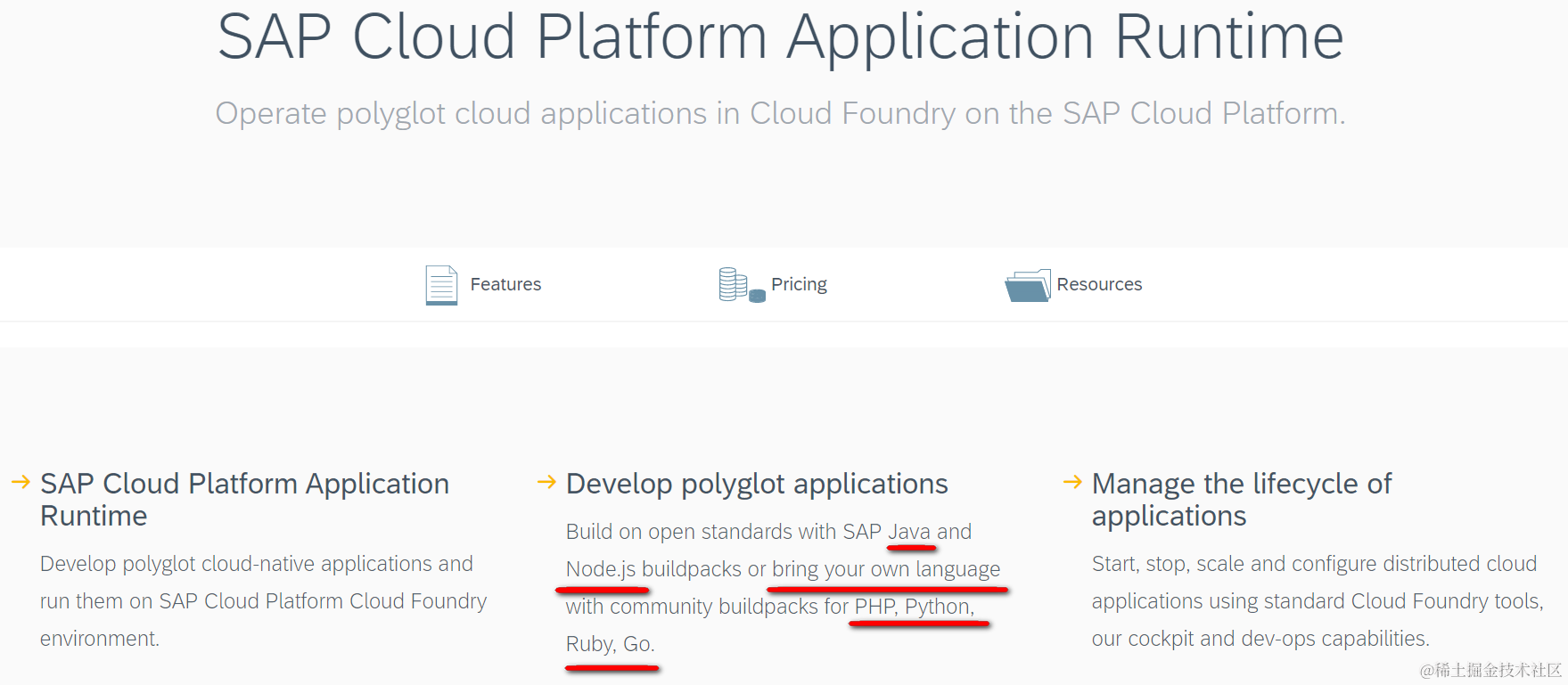The height and width of the screenshot is (685, 1568).
Task: Click the text 'our cockpit and dev-ops capabilities.'
Action: (1260, 639)
